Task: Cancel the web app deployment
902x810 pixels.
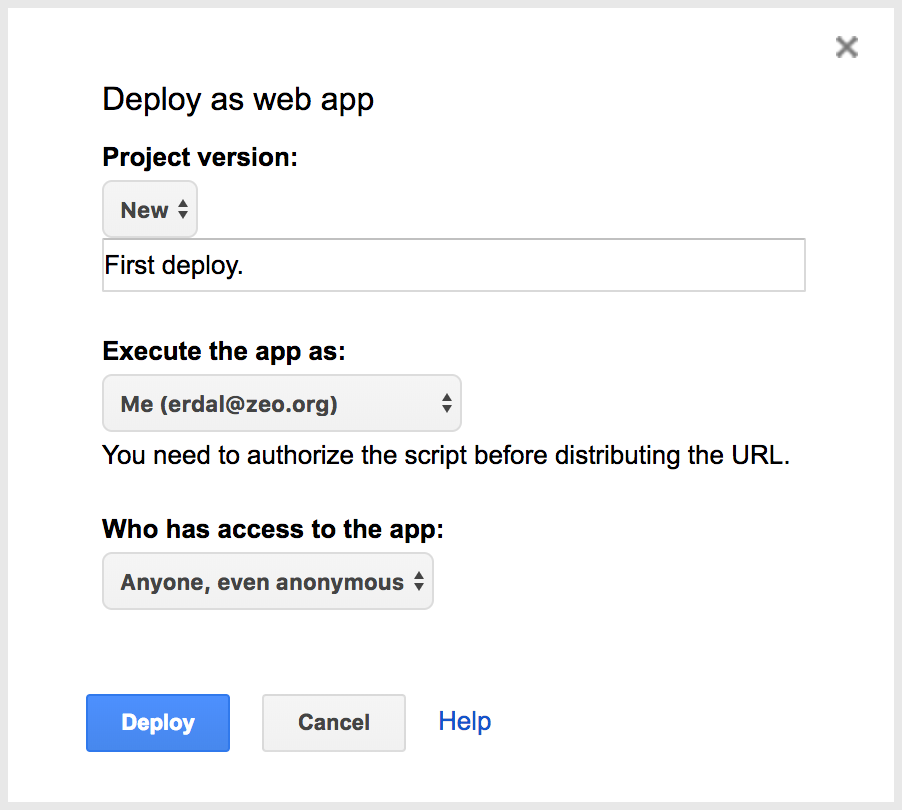Action: click(x=334, y=723)
